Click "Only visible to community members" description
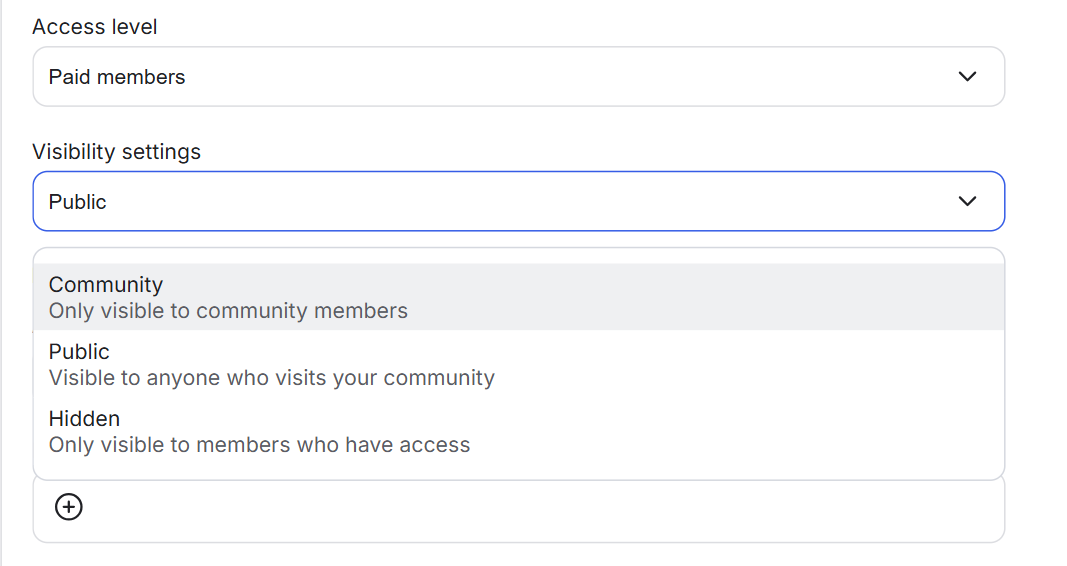Viewport: 1067px width, 566px height. tap(228, 311)
